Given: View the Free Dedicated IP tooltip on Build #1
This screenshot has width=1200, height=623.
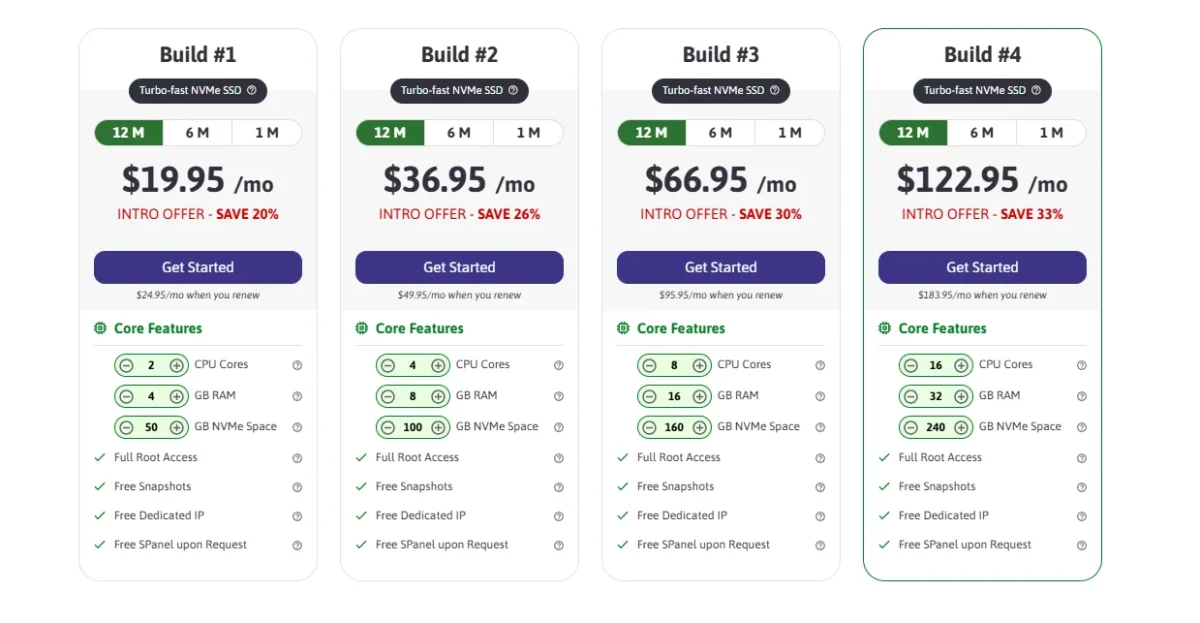Looking at the screenshot, I should tap(297, 516).
